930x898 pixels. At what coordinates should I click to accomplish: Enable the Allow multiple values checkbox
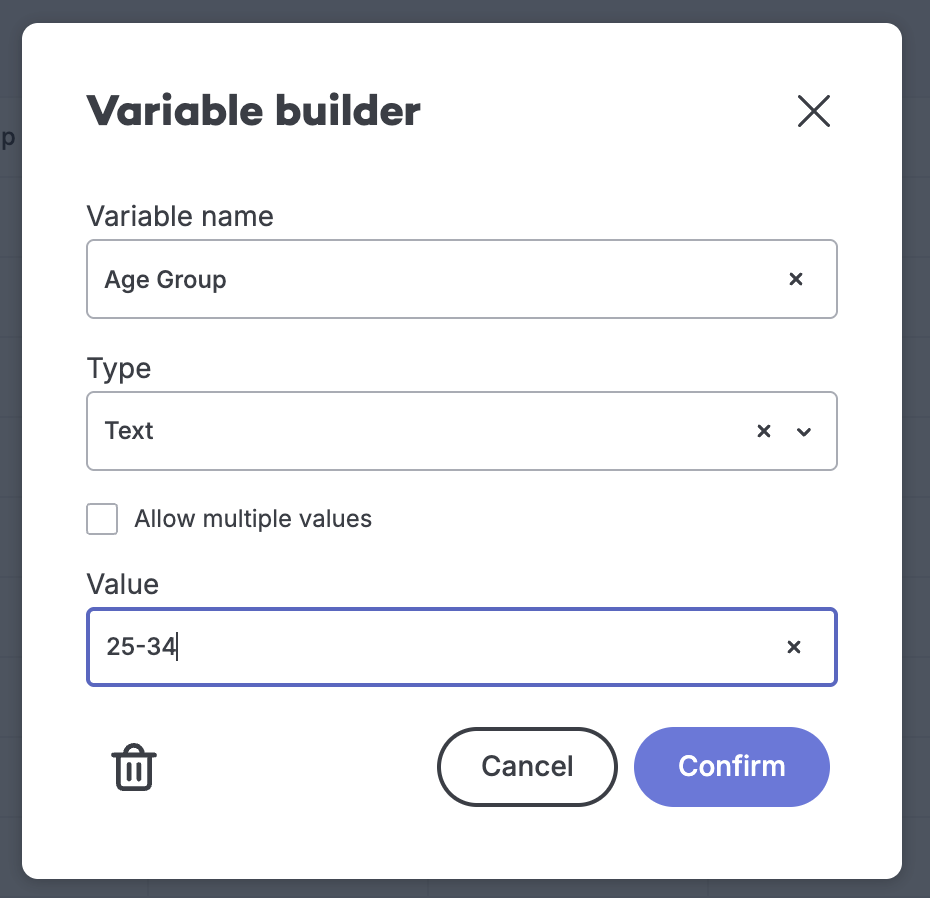point(102,520)
